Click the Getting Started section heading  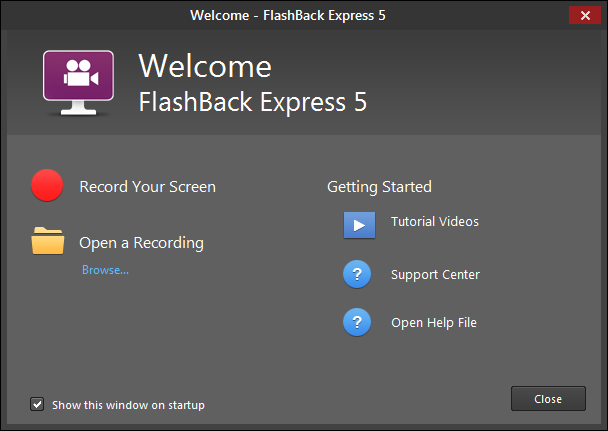coord(379,187)
